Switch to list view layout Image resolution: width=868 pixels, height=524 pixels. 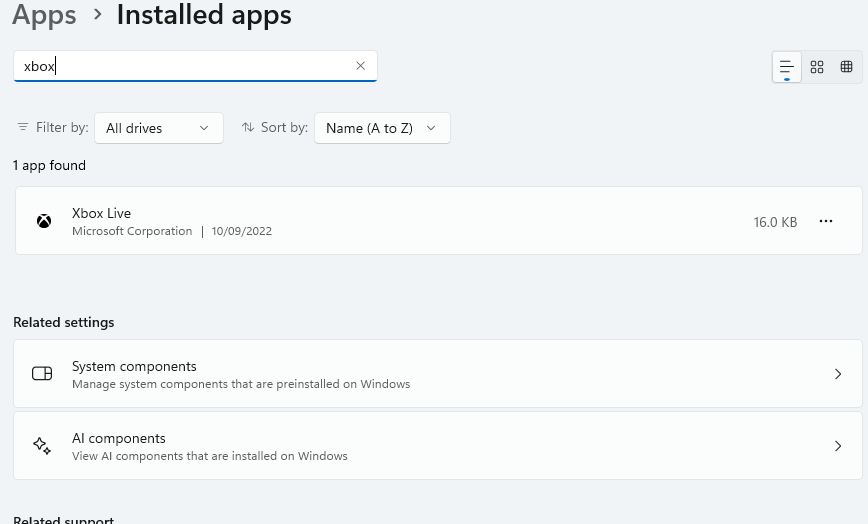coord(787,68)
